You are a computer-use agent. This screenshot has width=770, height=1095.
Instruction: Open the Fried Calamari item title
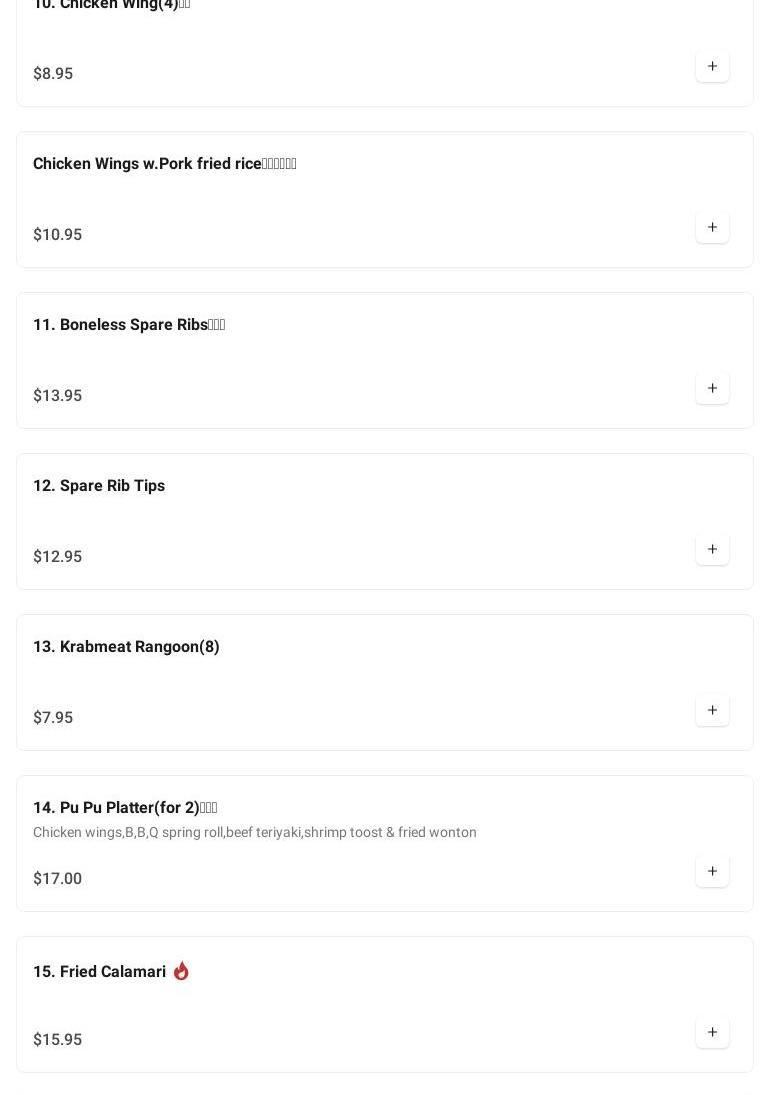(99, 972)
